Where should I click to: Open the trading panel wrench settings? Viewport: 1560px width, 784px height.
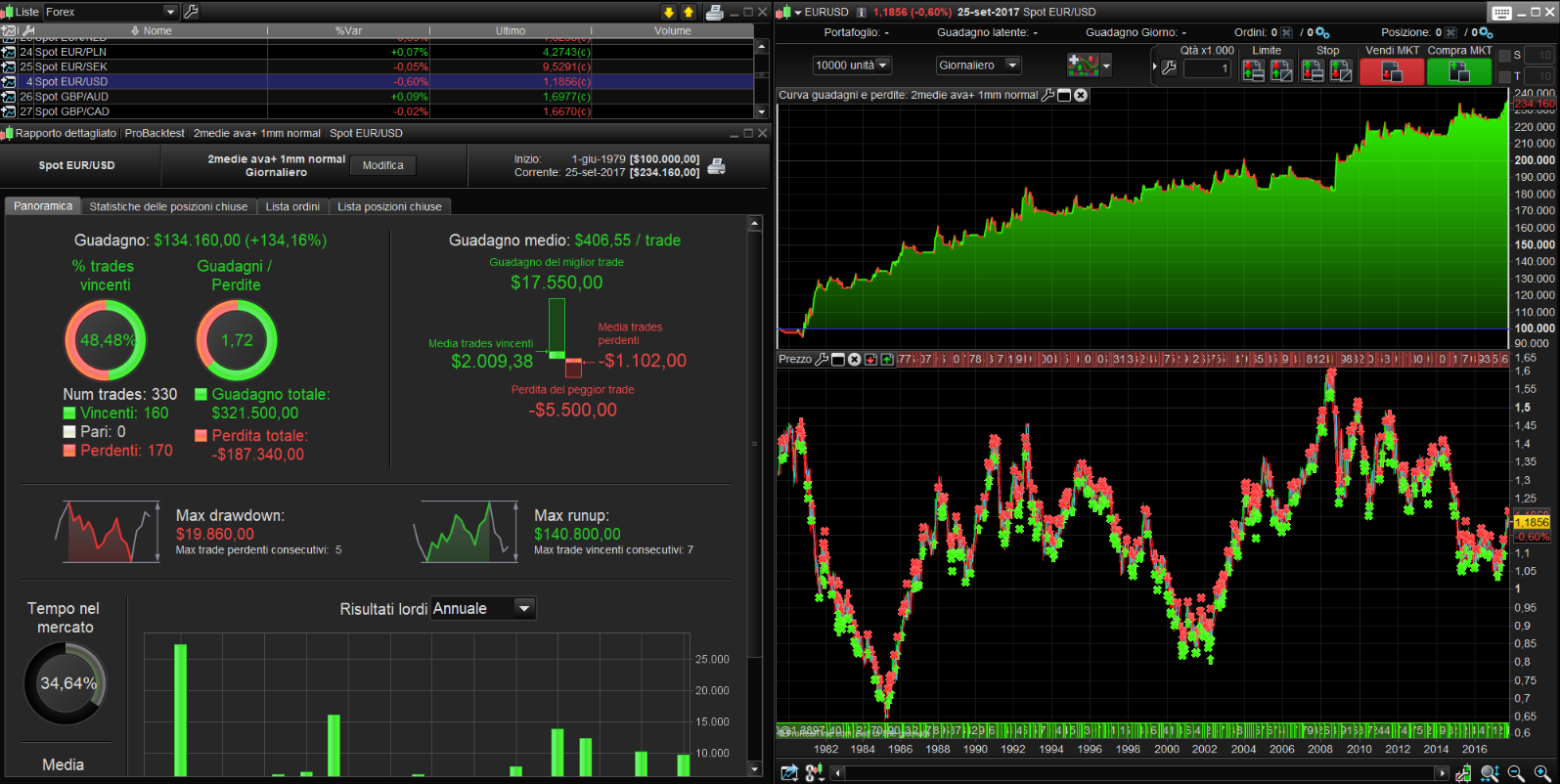coord(1169,67)
